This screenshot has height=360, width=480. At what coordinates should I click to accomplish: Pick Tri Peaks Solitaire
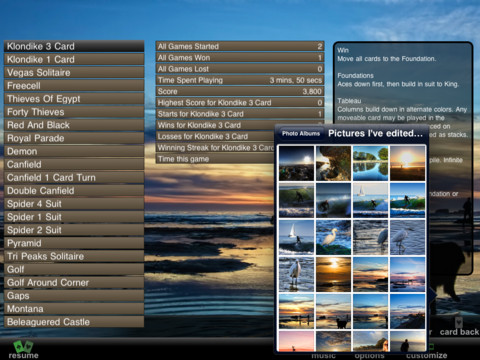click(74, 256)
